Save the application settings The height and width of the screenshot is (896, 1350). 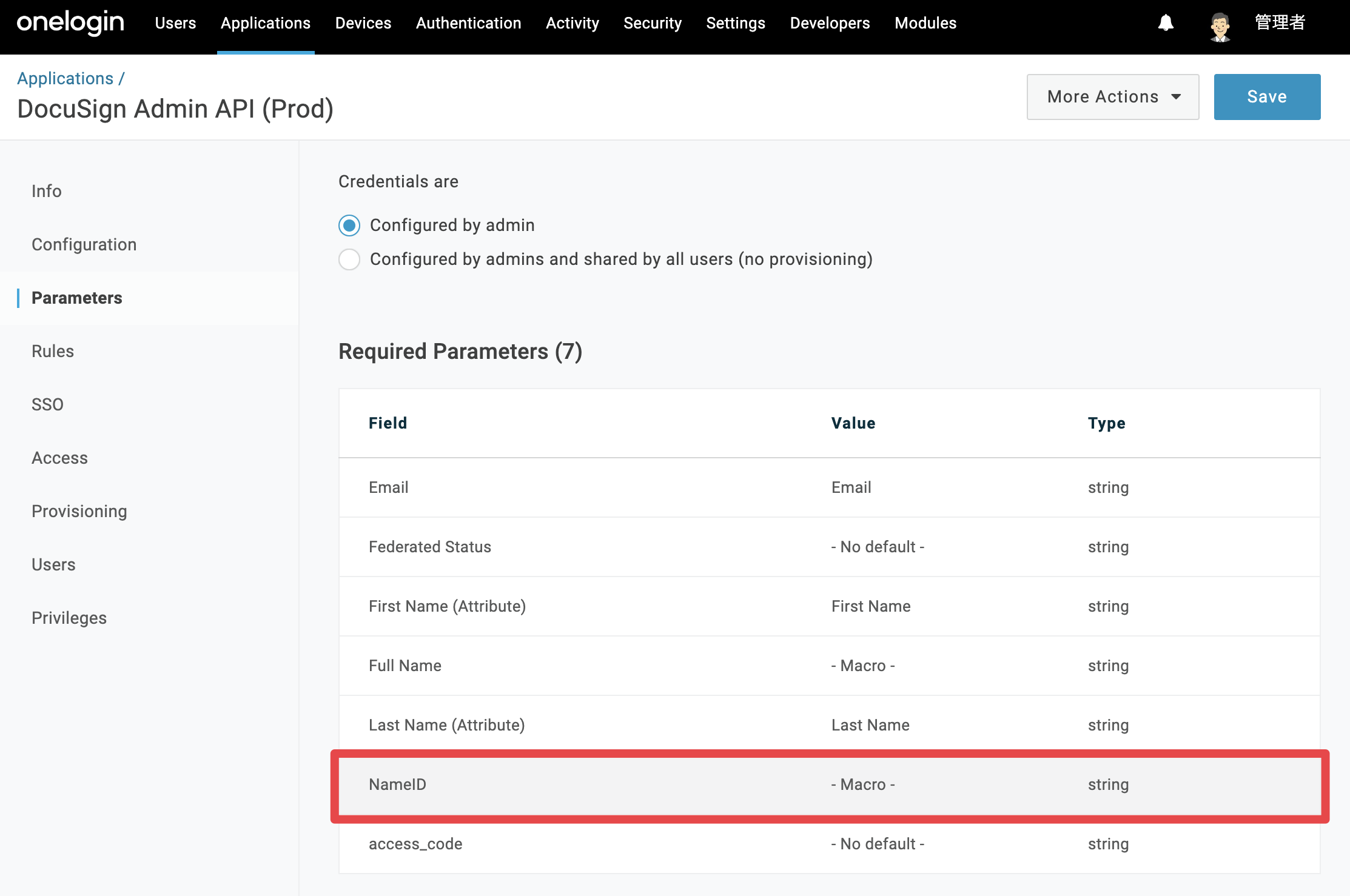pos(1267,97)
